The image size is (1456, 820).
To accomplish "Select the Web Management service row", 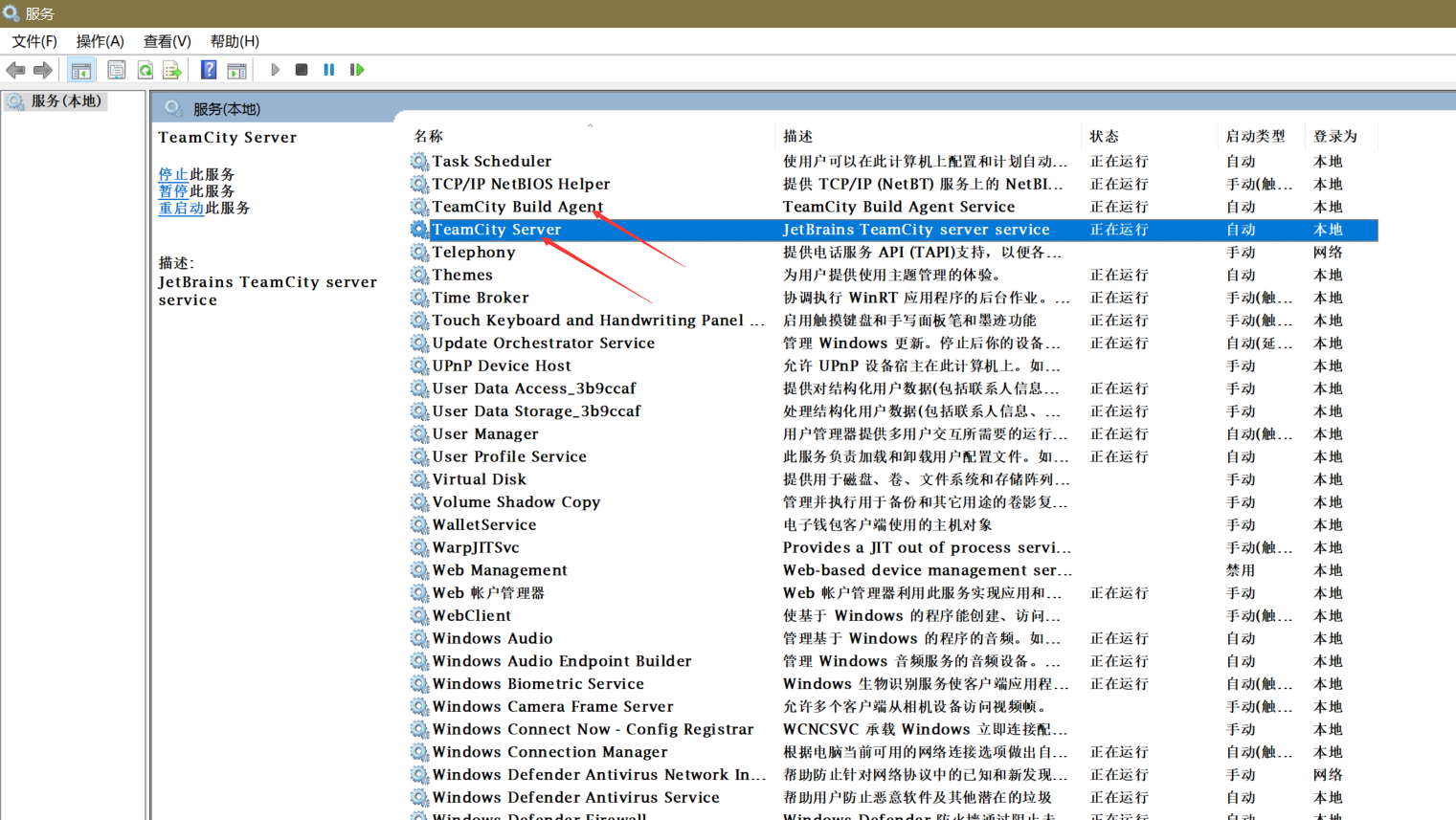I will [x=893, y=570].
